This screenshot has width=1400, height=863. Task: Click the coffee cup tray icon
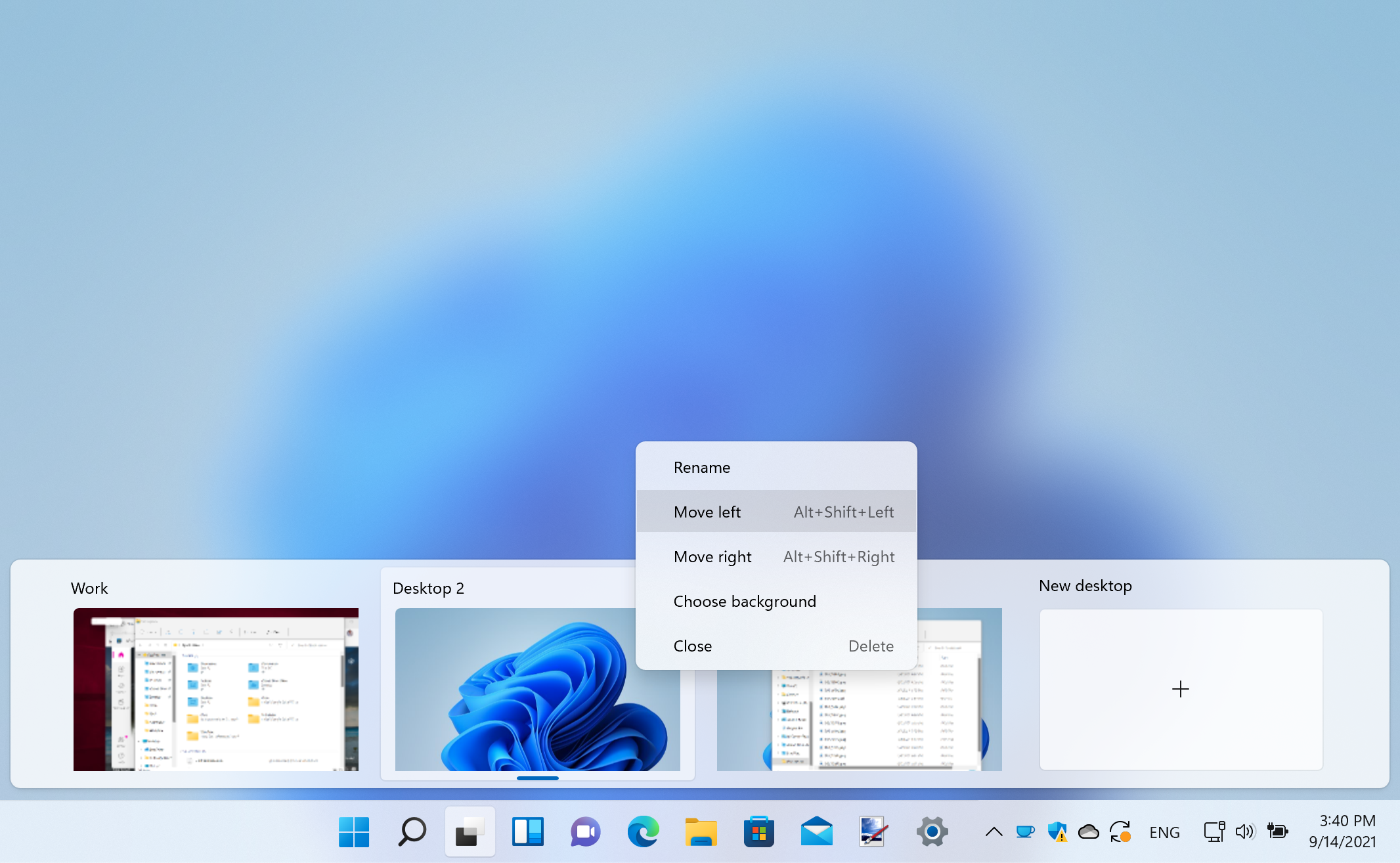(x=1025, y=832)
